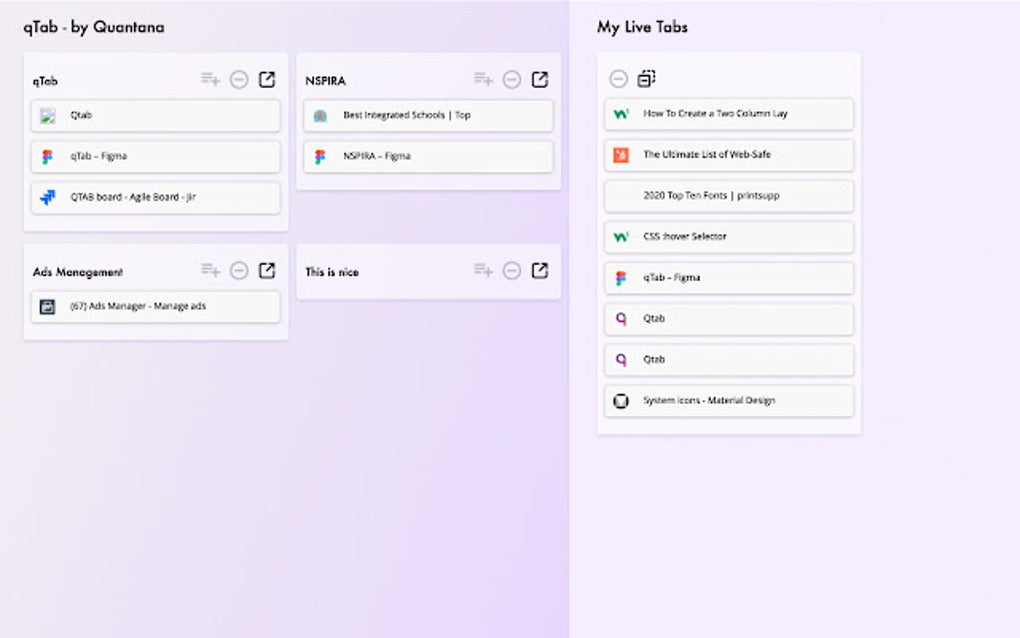Image resolution: width=1020 pixels, height=638 pixels.
Task: Click the save-all-tabs icon in My Live Tabs
Action: [x=647, y=78]
